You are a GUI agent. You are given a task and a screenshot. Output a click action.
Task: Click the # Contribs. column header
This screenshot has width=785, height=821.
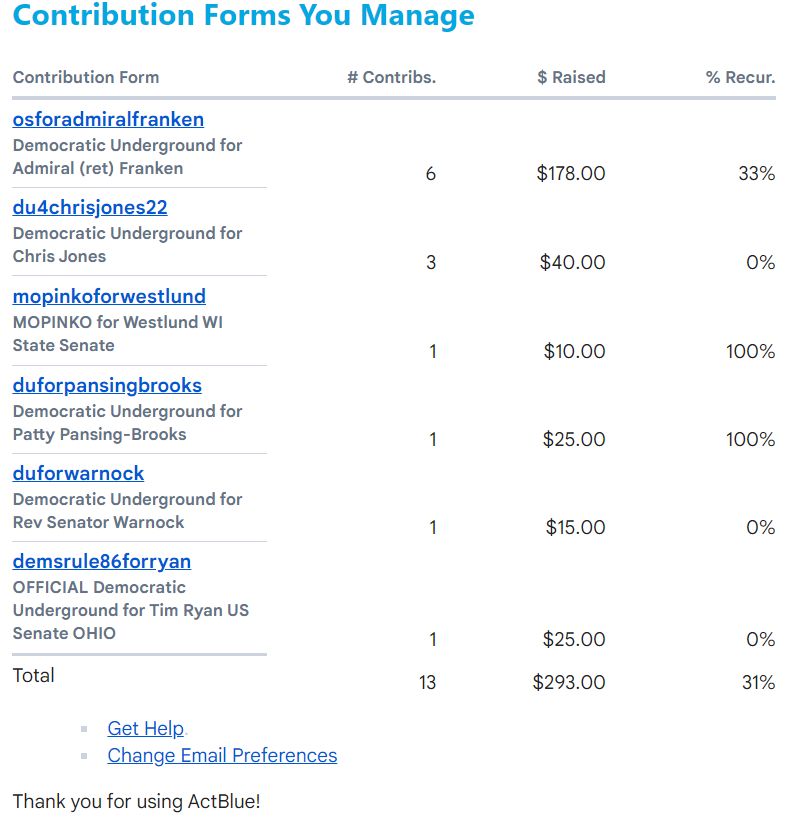click(391, 78)
